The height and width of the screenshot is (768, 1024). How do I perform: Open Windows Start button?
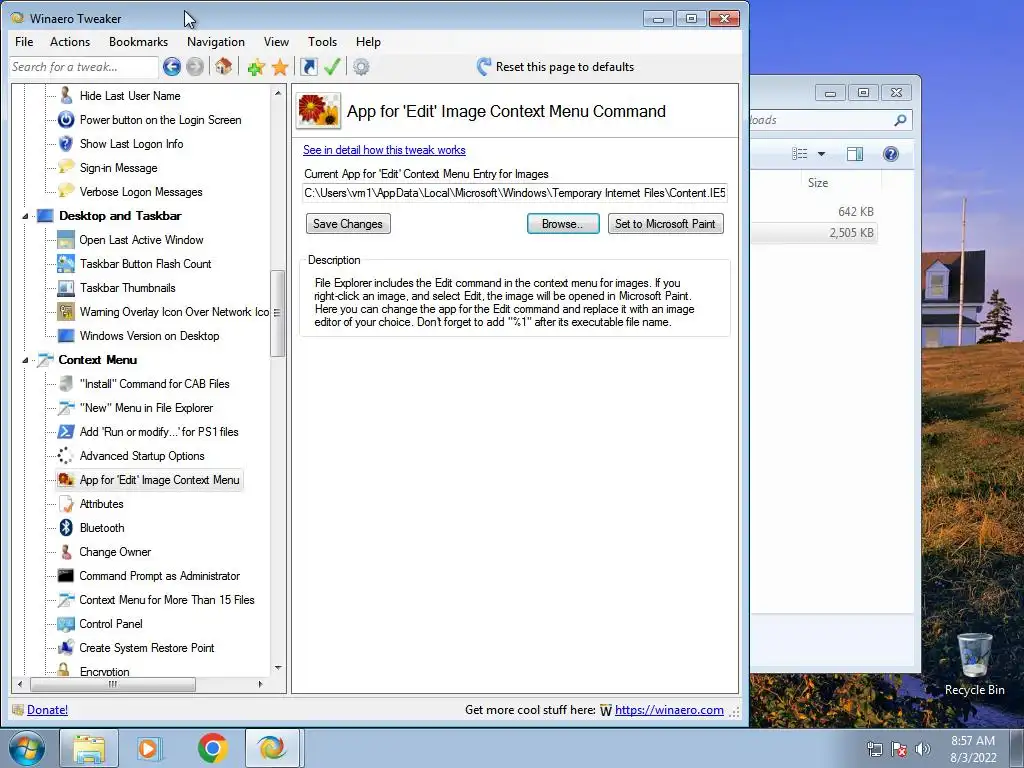pyautogui.click(x=27, y=748)
